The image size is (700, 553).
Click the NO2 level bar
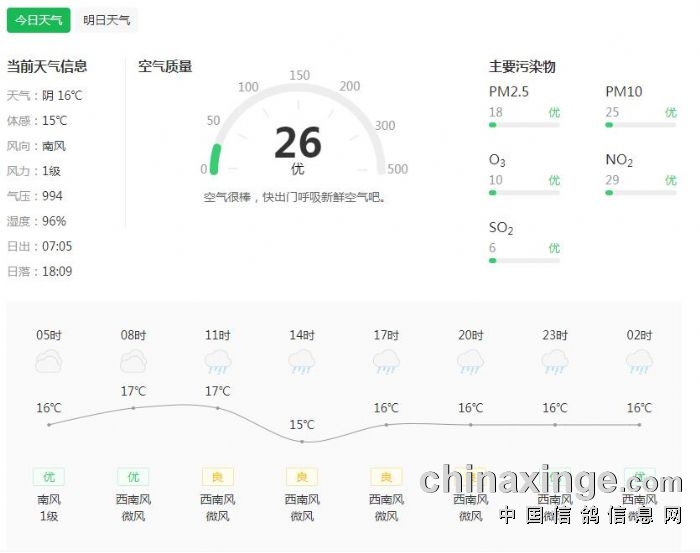641,193
